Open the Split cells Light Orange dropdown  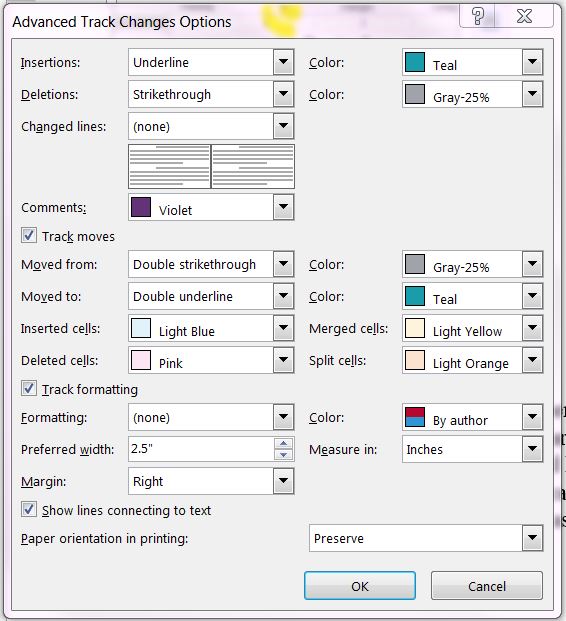click(532, 360)
